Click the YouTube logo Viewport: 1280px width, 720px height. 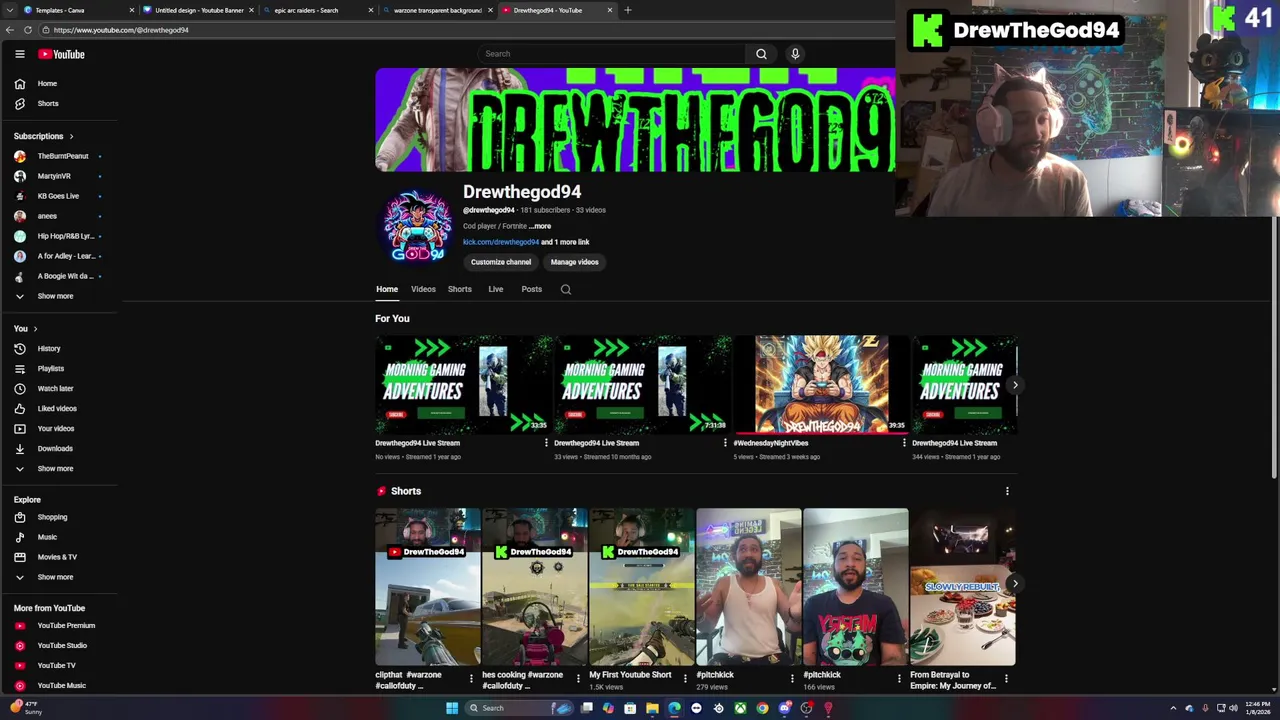pos(61,54)
